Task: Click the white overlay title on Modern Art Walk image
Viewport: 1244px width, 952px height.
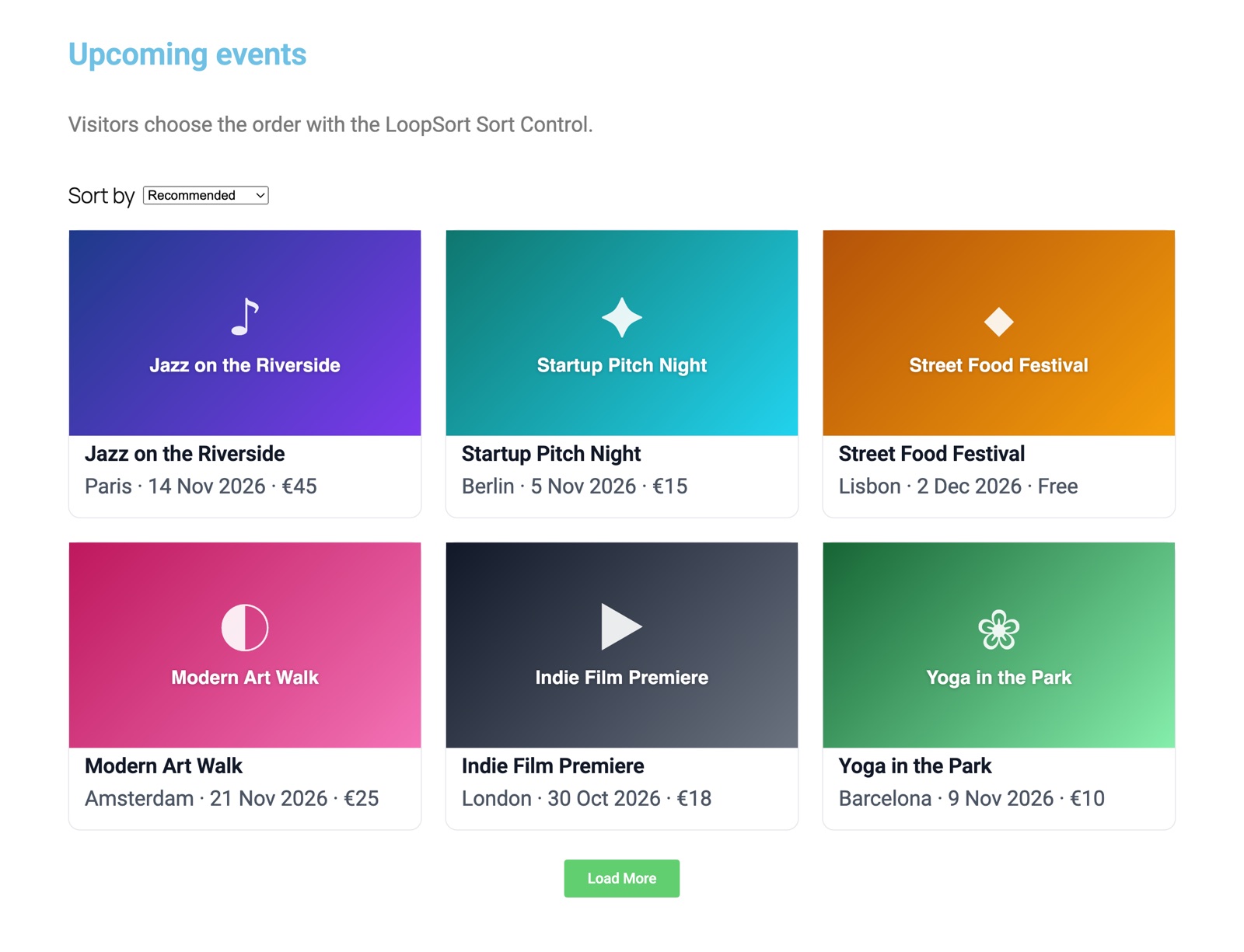Action: (245, 678)
